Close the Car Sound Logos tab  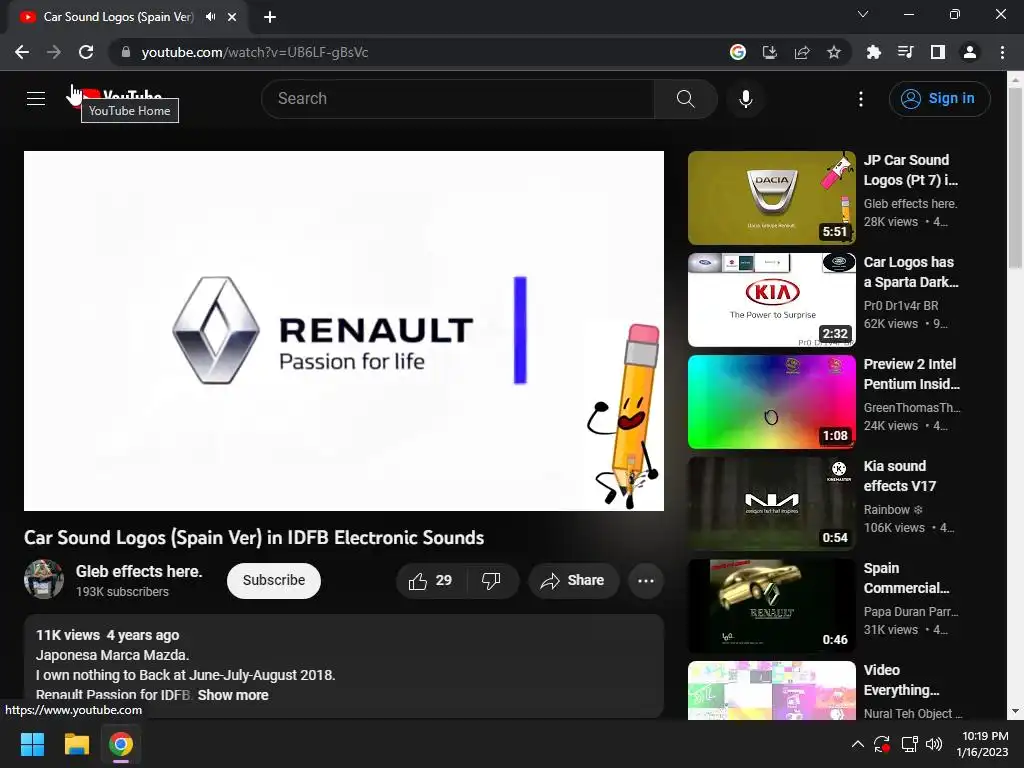[232, 17]
